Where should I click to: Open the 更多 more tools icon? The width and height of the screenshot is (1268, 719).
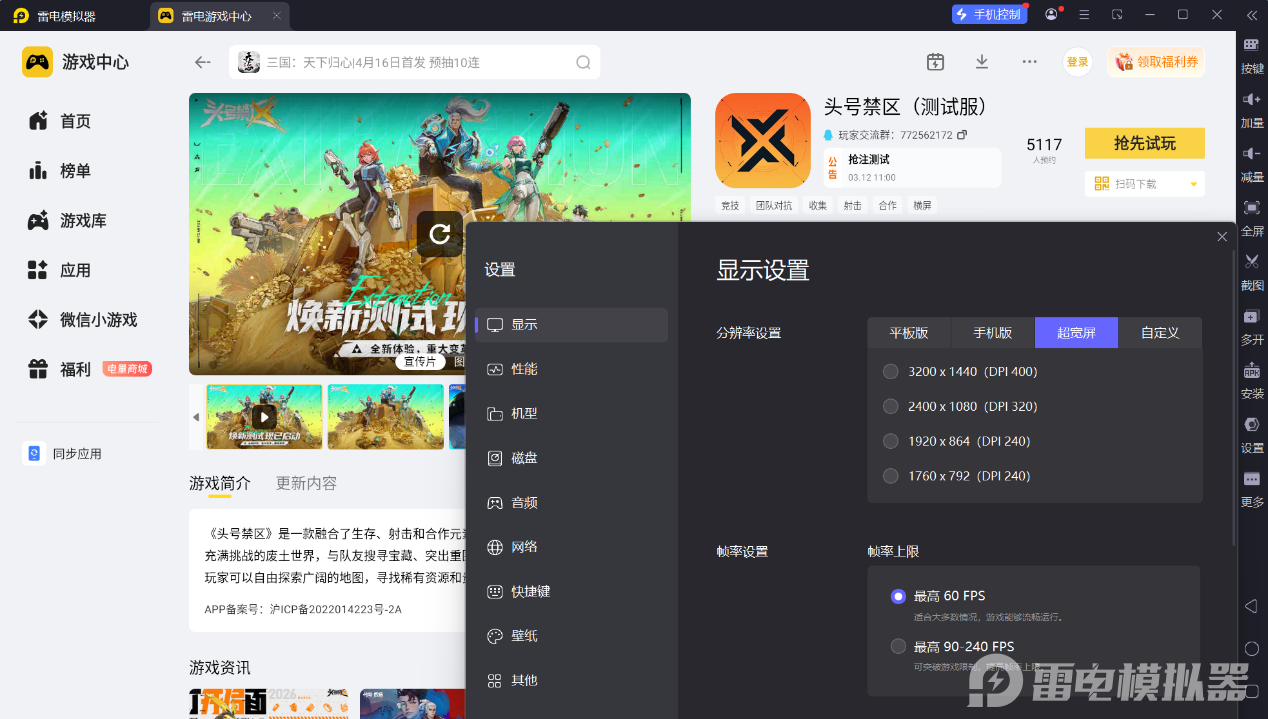pyautogui.click(x=1252, y=479)
